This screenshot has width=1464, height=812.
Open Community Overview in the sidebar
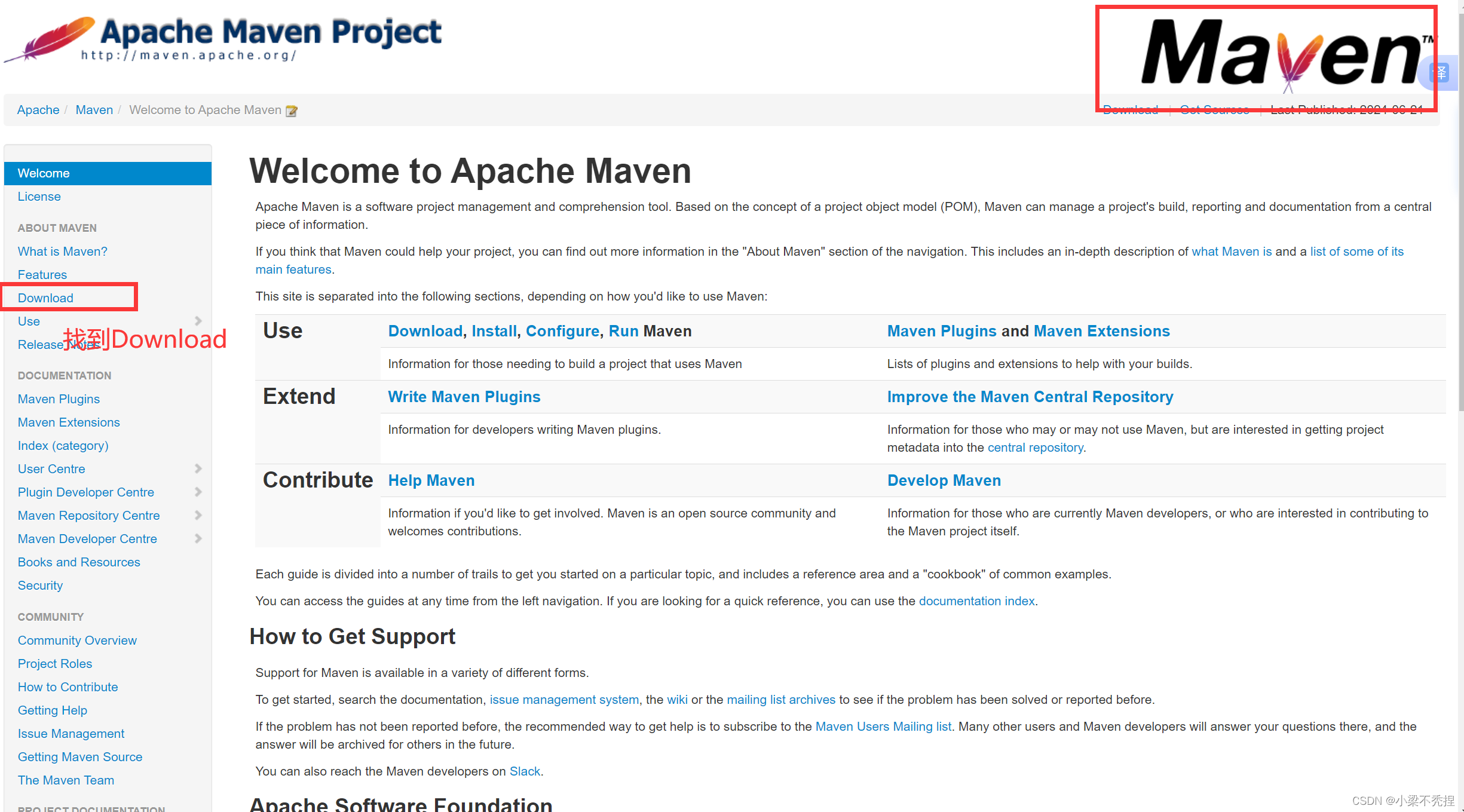77,641
